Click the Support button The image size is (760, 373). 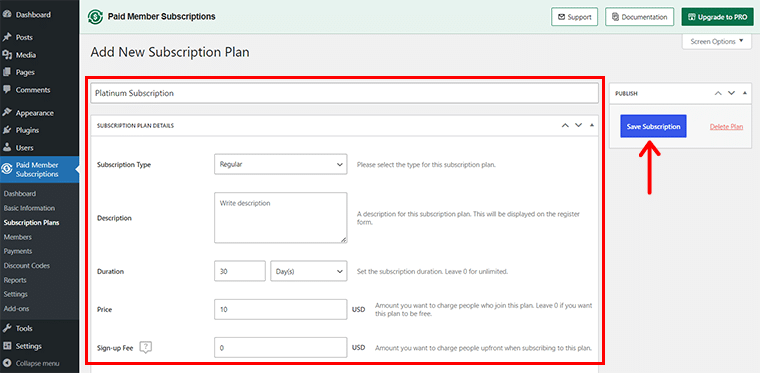coord(574,17)
